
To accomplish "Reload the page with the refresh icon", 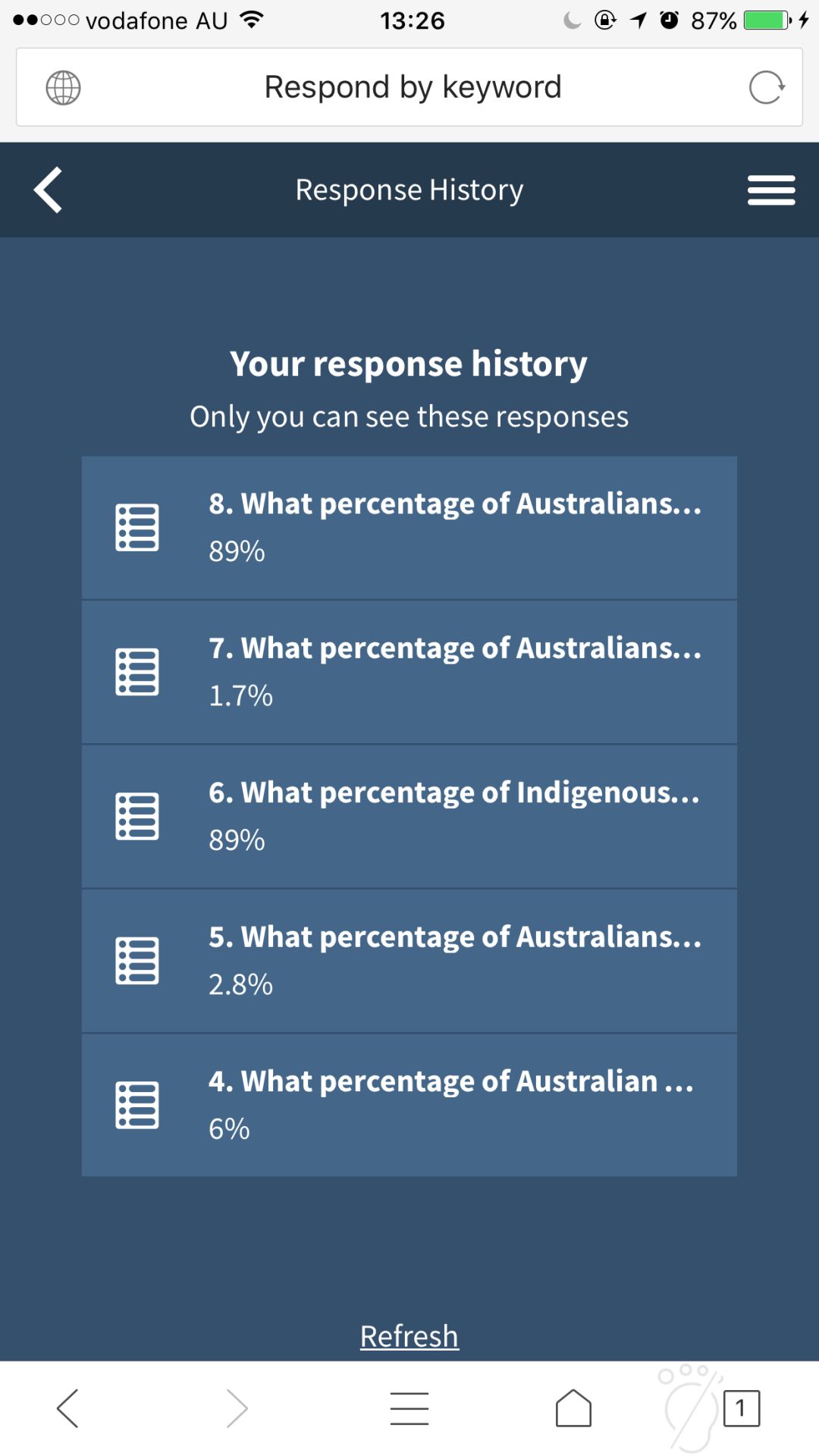I will tap(766, 88).
